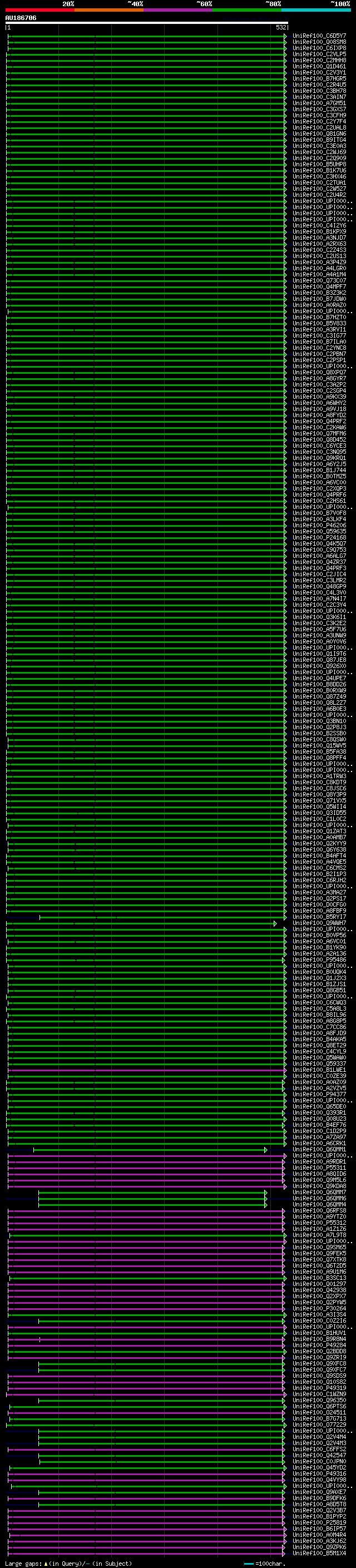
Task: Select the UniRef100_Q8ET29 label
Action: click(x=319, y=1045)
